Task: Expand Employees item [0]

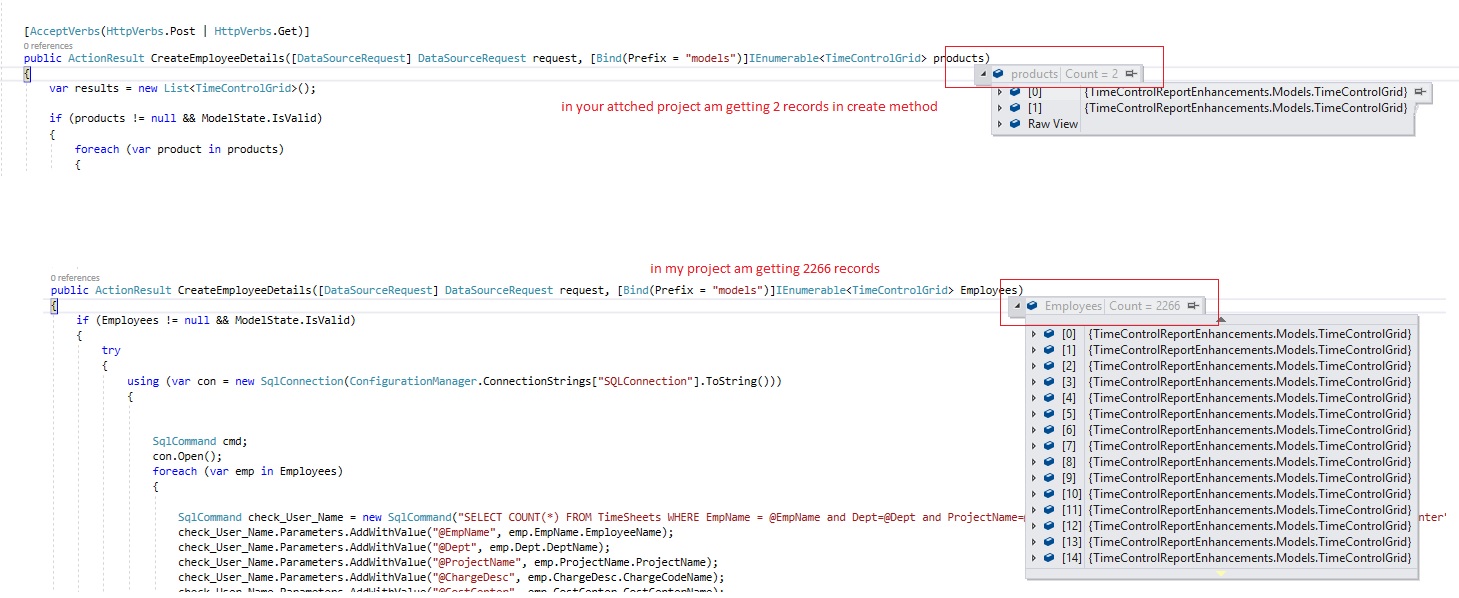Action: 1033,334
